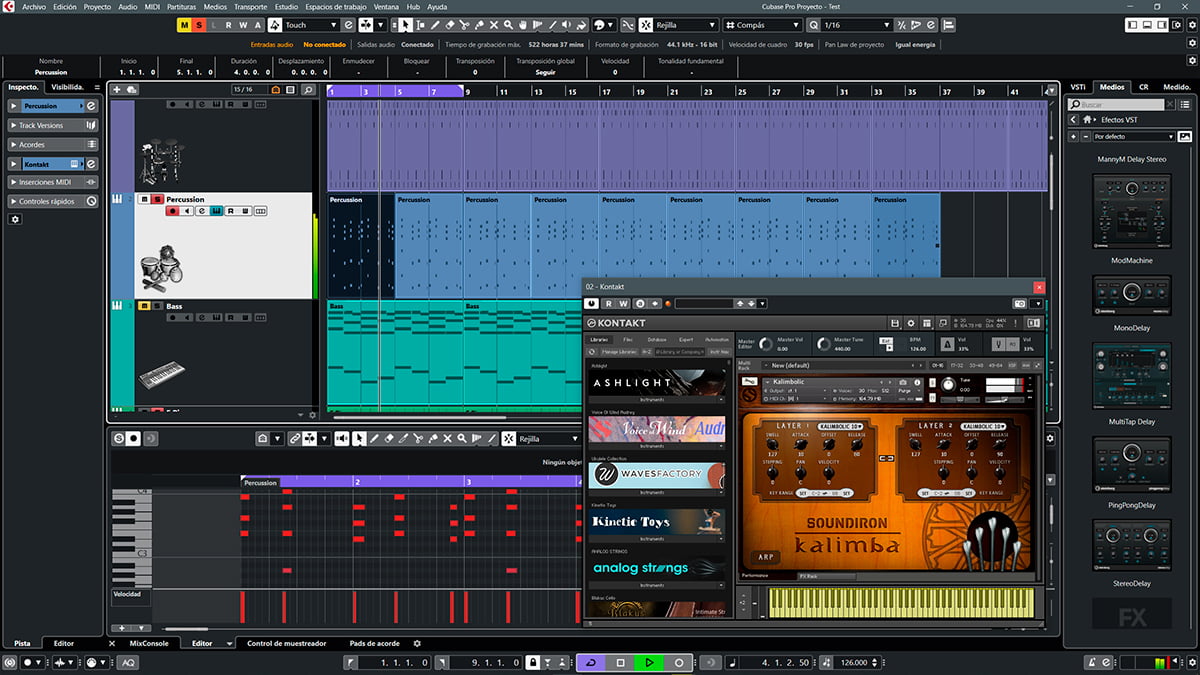Click the Kontakt instrument info icon
This screenshot has height=675, width=1200.
point(919,382)
